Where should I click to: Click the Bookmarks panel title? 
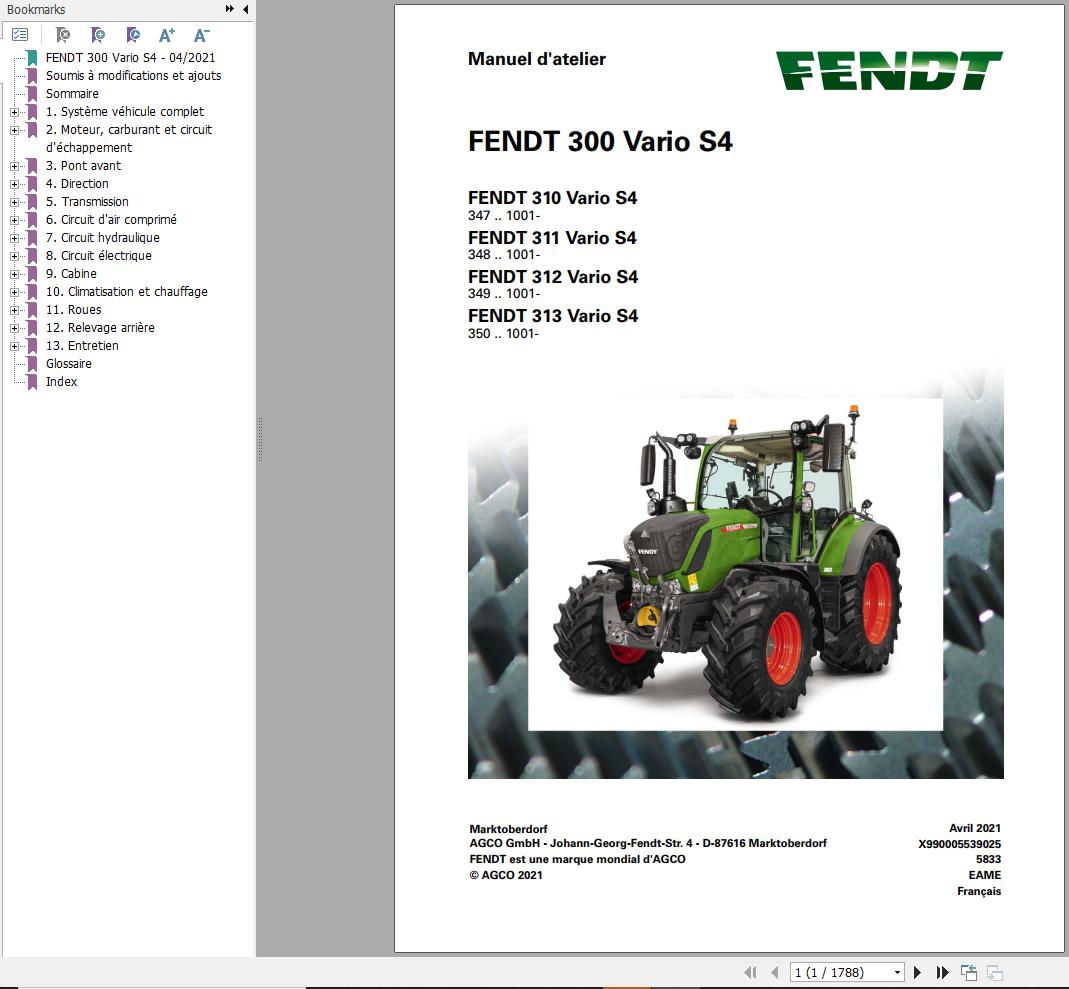point(36,10)
